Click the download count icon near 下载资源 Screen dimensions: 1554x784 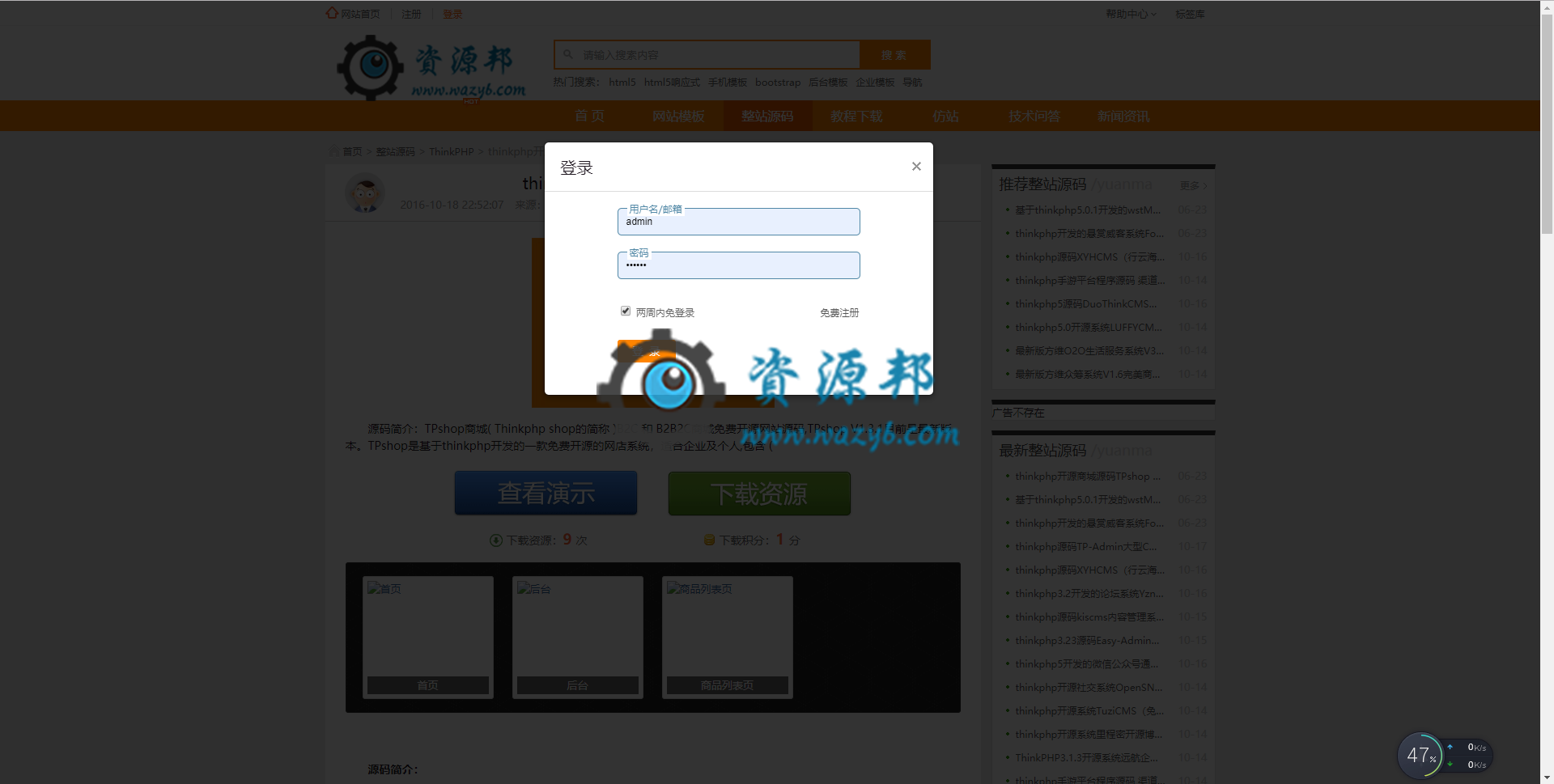click(x=496, y=540)
